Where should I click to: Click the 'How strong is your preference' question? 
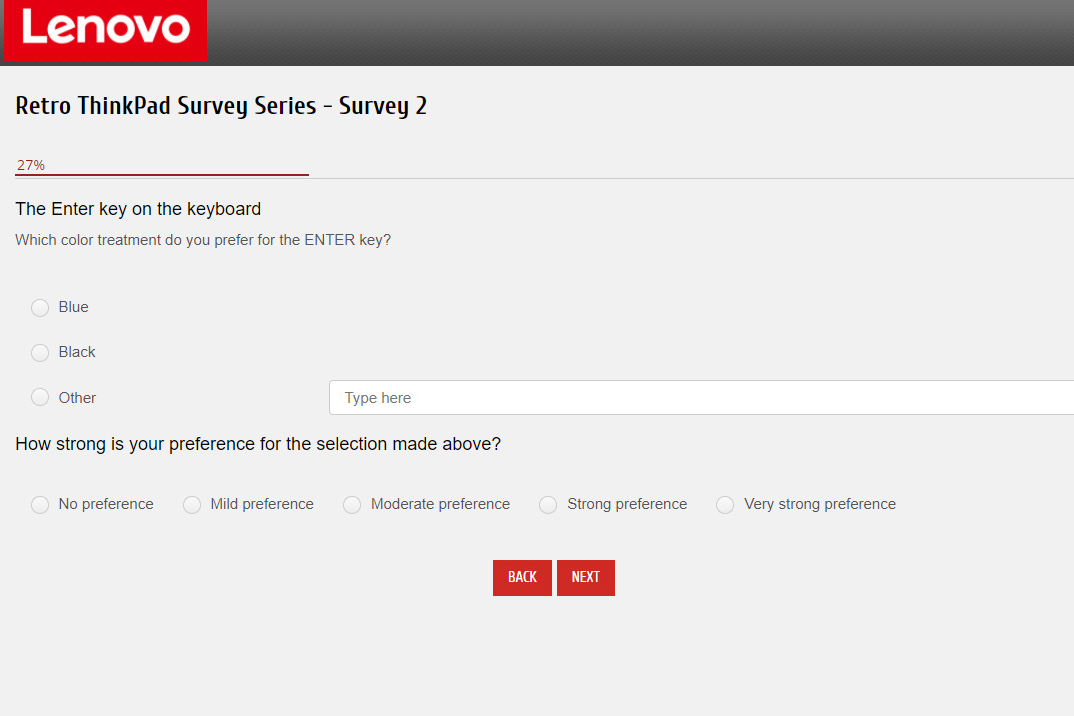click(x=258, y=444)
